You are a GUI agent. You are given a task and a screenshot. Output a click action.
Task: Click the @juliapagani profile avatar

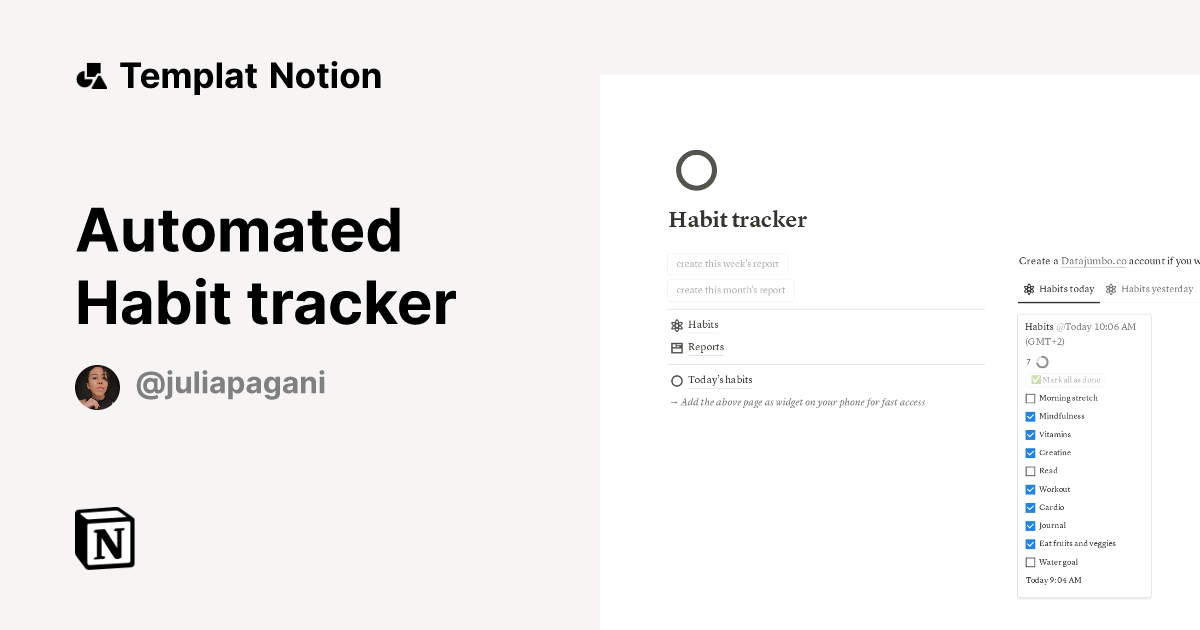click(x=97, y=387)
